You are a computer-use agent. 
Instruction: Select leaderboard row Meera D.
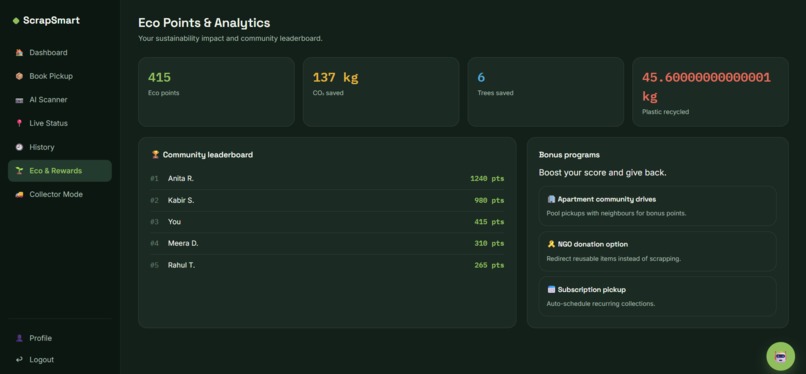(x=327, y=244)
